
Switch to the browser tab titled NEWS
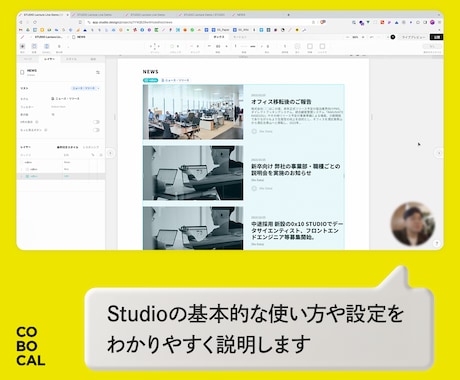[257, 15]
